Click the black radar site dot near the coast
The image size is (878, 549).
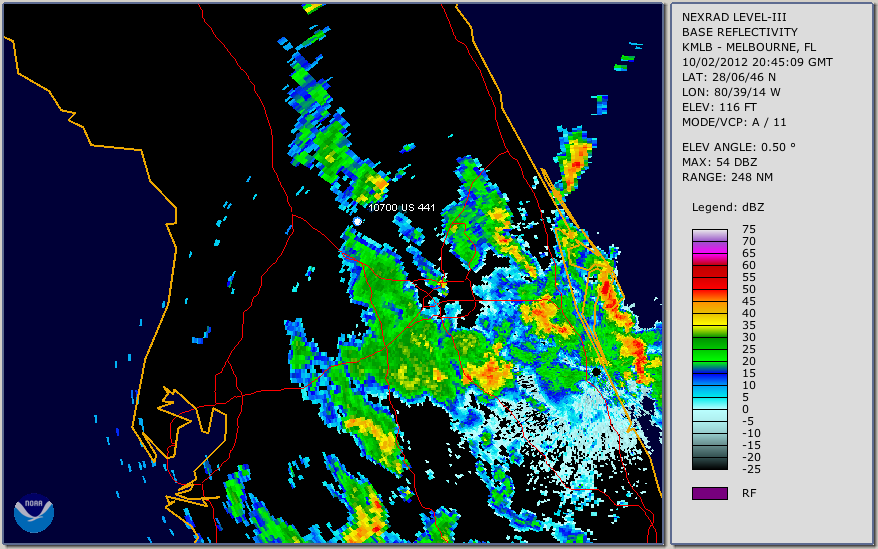point(596,372)
